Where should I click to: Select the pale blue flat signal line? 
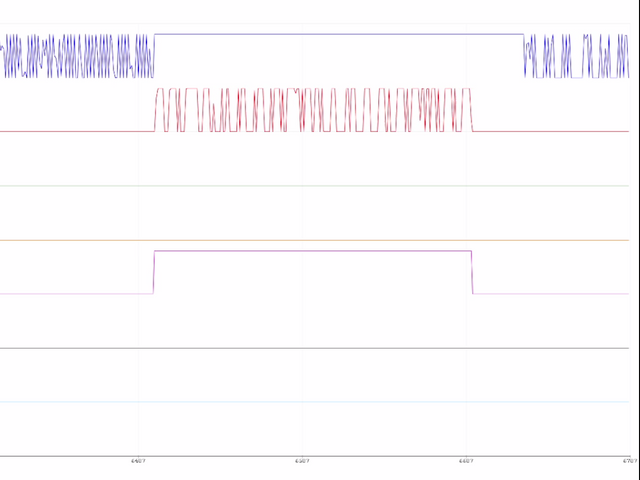(x=320, y=186)
